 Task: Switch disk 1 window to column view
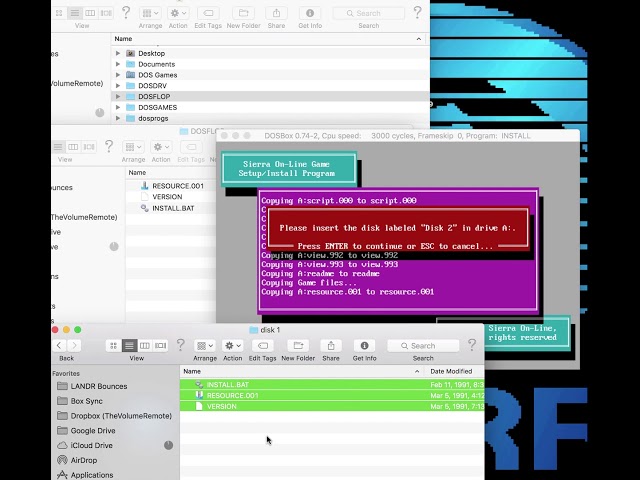pos(144,346)
